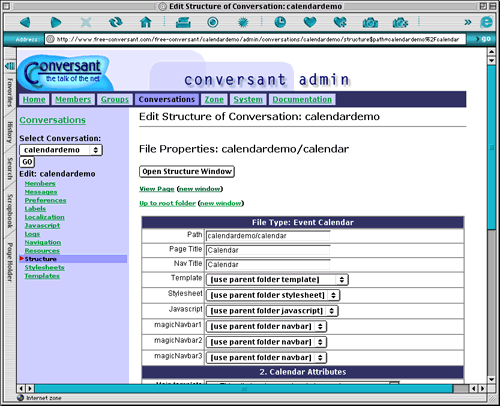Screen dimensions: 500x406
Task: Click the Back arrow toolbar icon
Action: [25, 22]
